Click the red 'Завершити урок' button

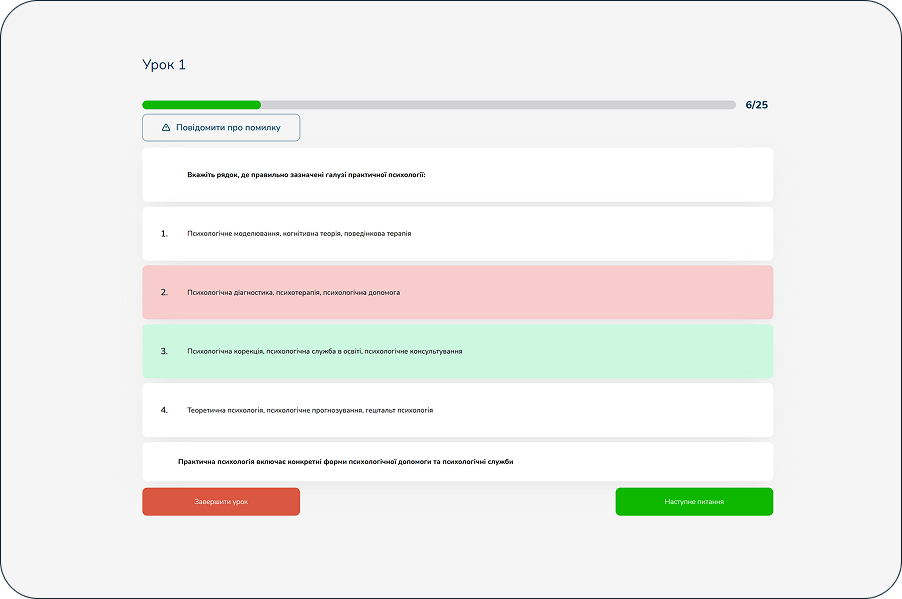click(221, 502)
